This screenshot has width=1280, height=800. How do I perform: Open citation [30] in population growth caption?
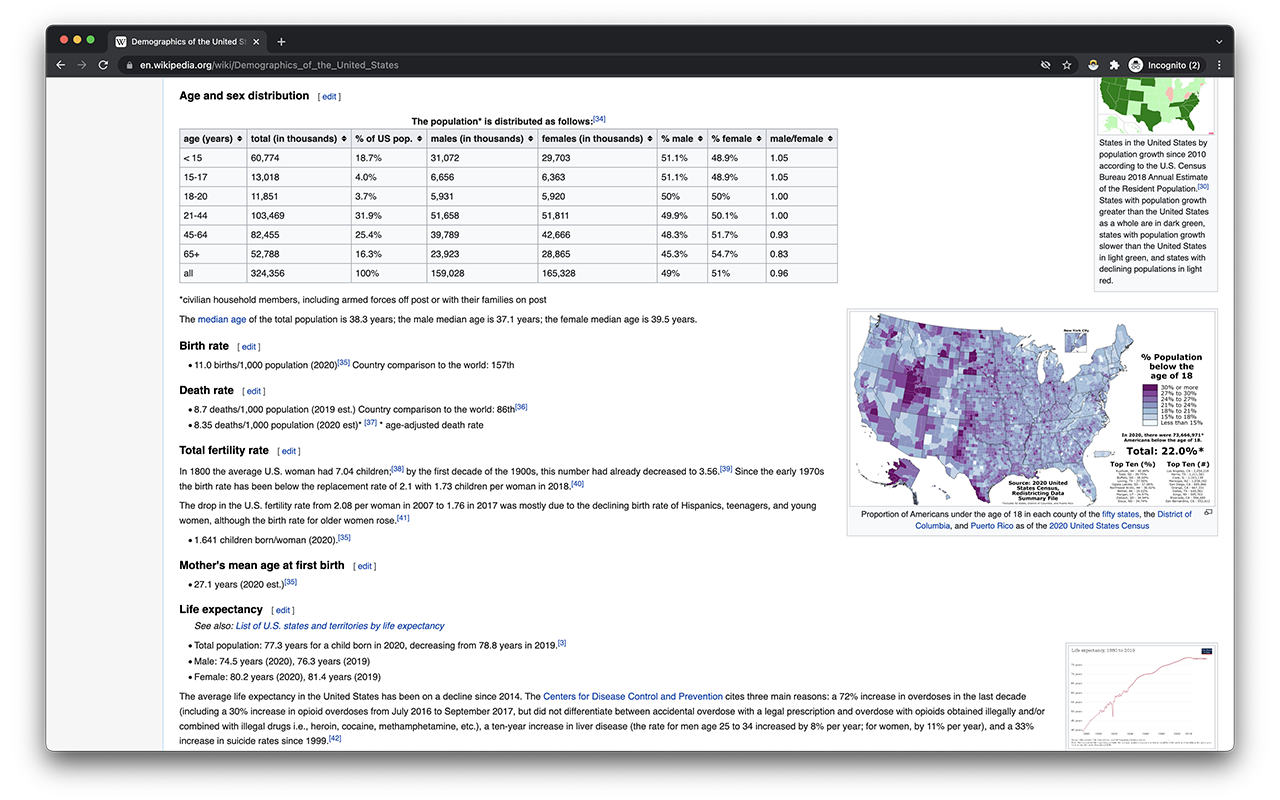pos(1203,186)
